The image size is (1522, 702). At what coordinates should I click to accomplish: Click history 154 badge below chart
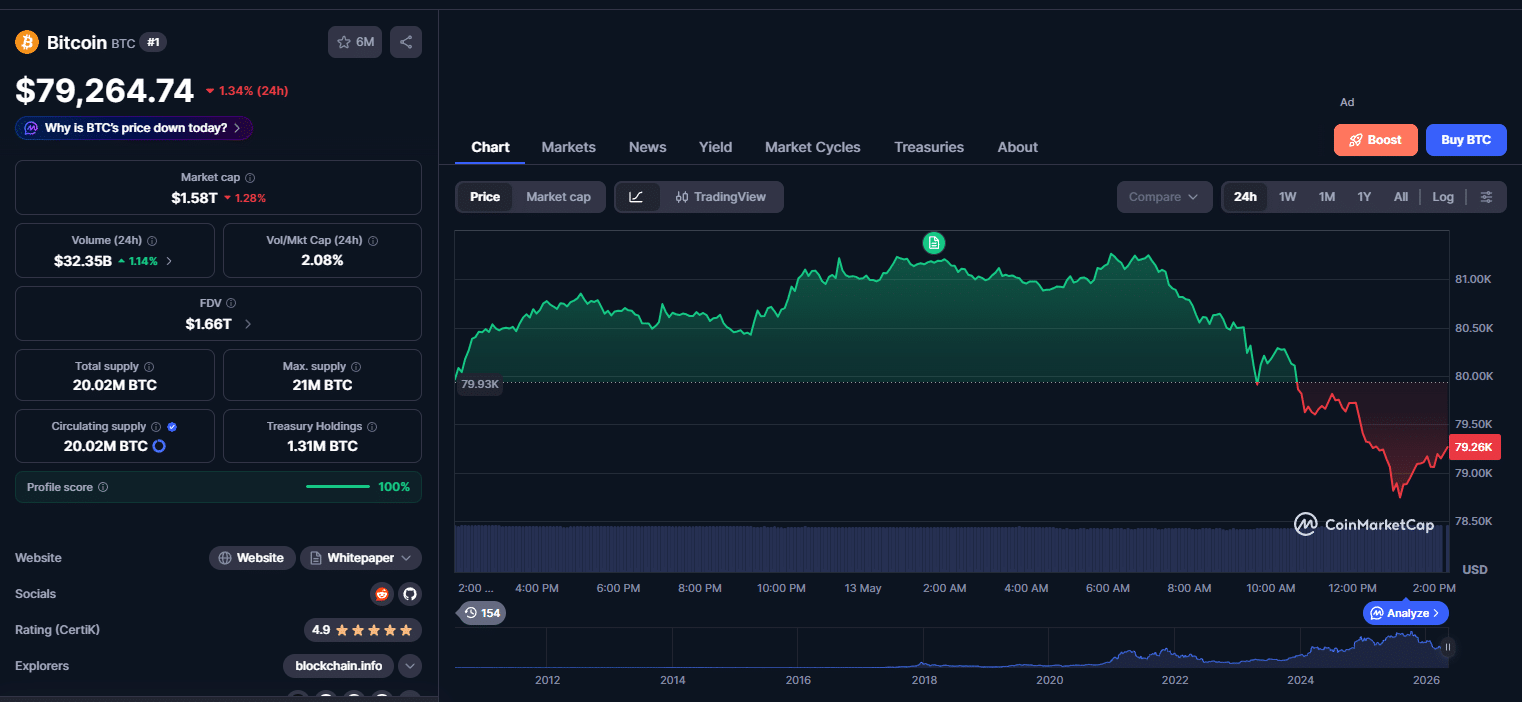pos(481,613)
